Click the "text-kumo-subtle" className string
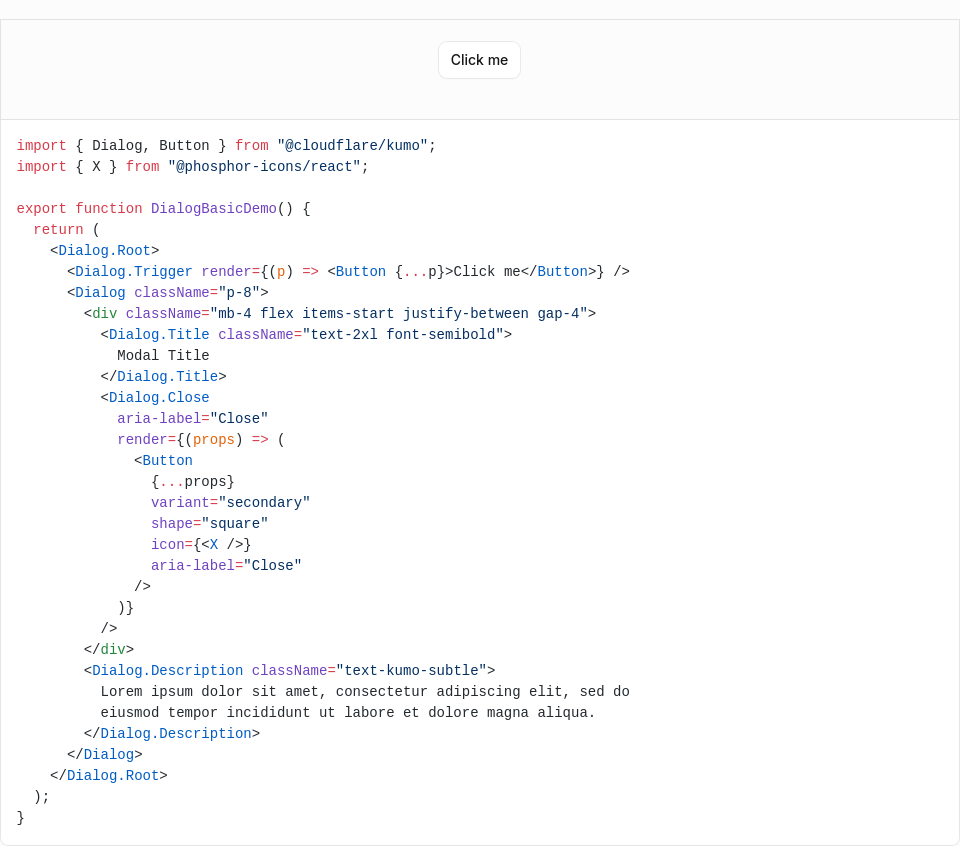Screen dimensions: 960x846 click(411, 670)
